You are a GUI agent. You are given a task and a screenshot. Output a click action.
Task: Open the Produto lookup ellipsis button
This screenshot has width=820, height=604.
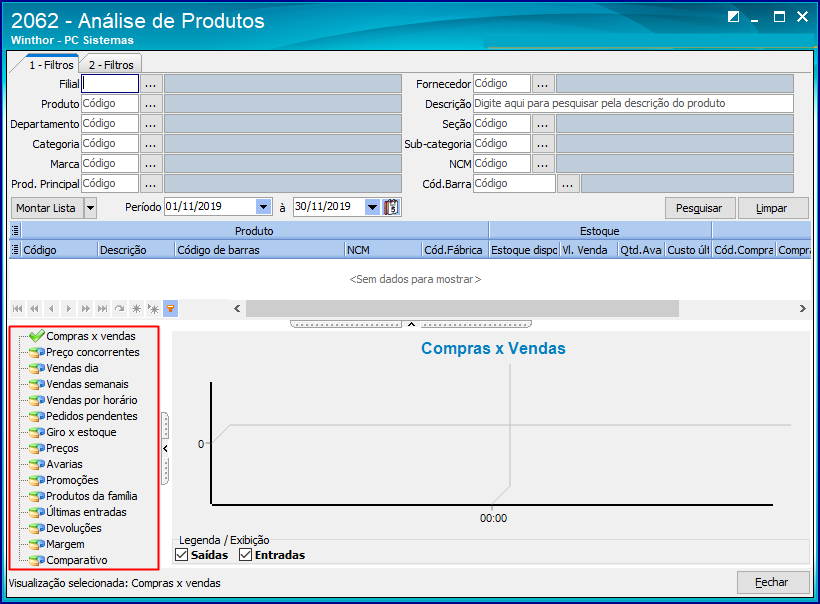pyautogui.click(x=151, y=104)
